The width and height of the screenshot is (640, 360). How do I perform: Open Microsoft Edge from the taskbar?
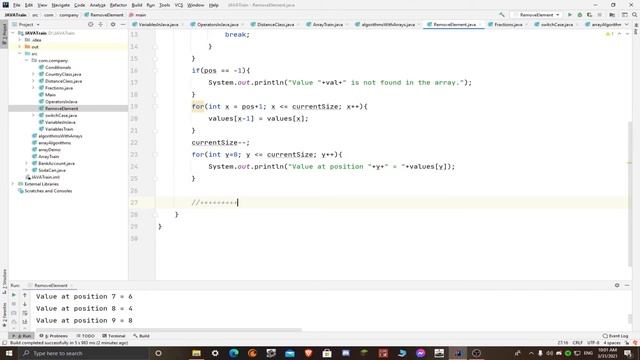234,353
